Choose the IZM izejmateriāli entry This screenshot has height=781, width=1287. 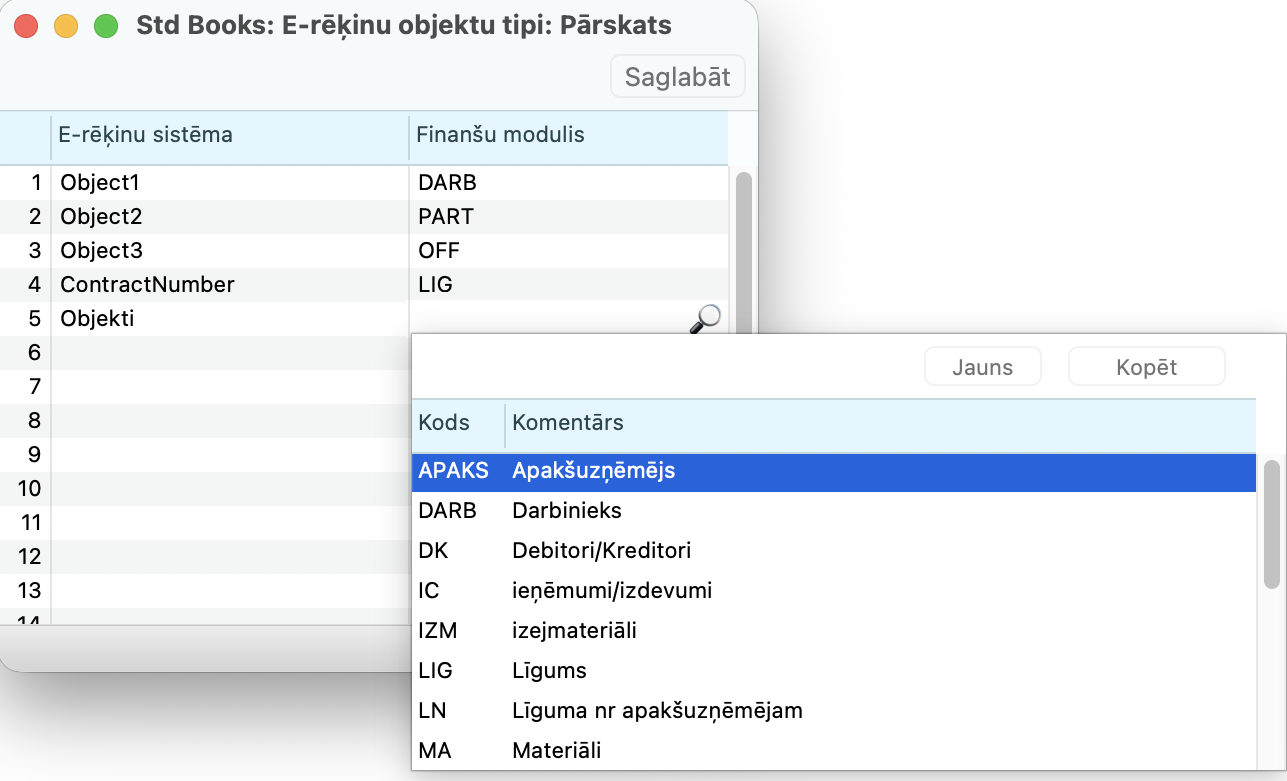pyautogui.click(x=833, y=631)
